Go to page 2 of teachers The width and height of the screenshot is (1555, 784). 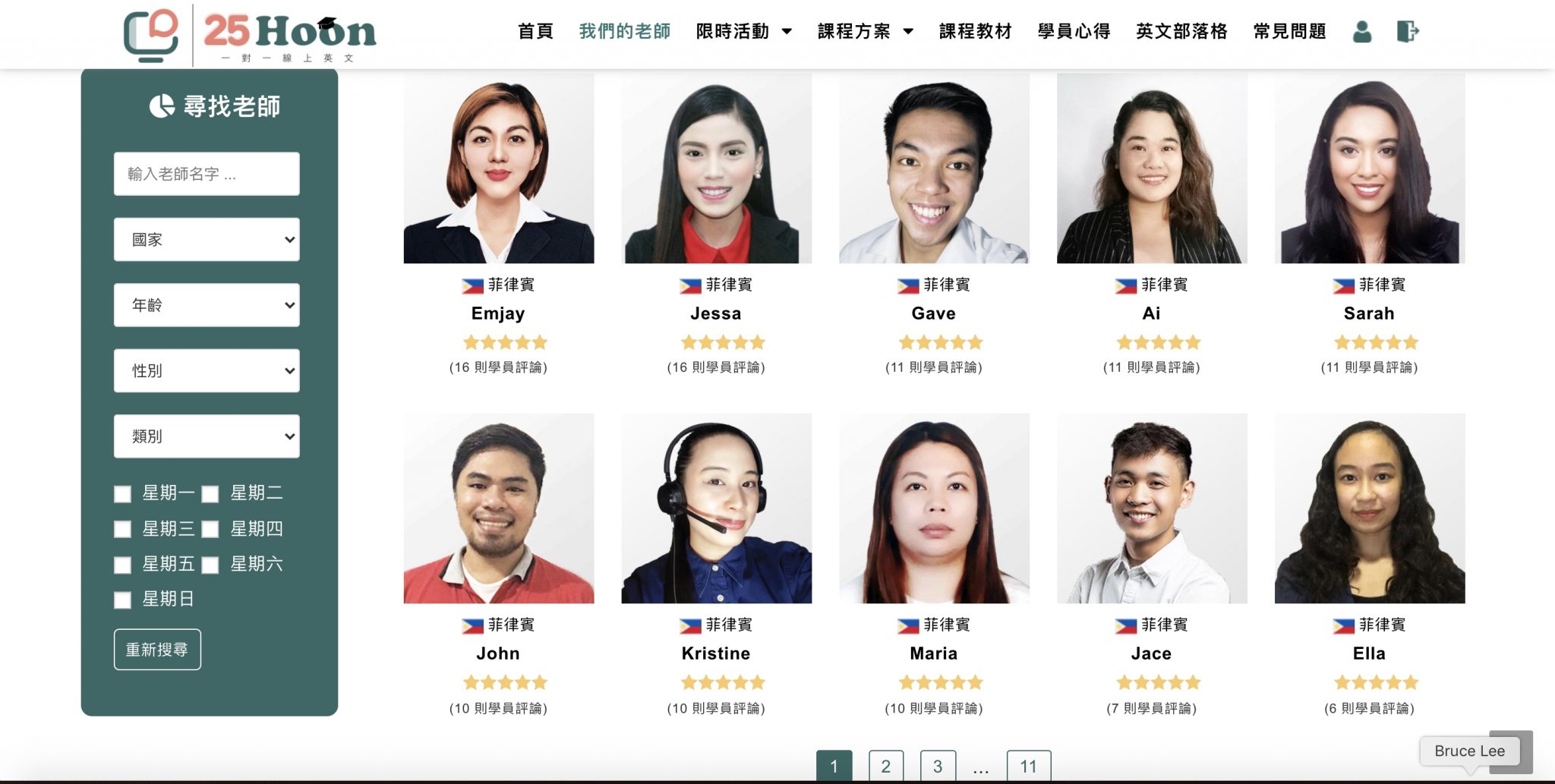[x=885, y=766]
